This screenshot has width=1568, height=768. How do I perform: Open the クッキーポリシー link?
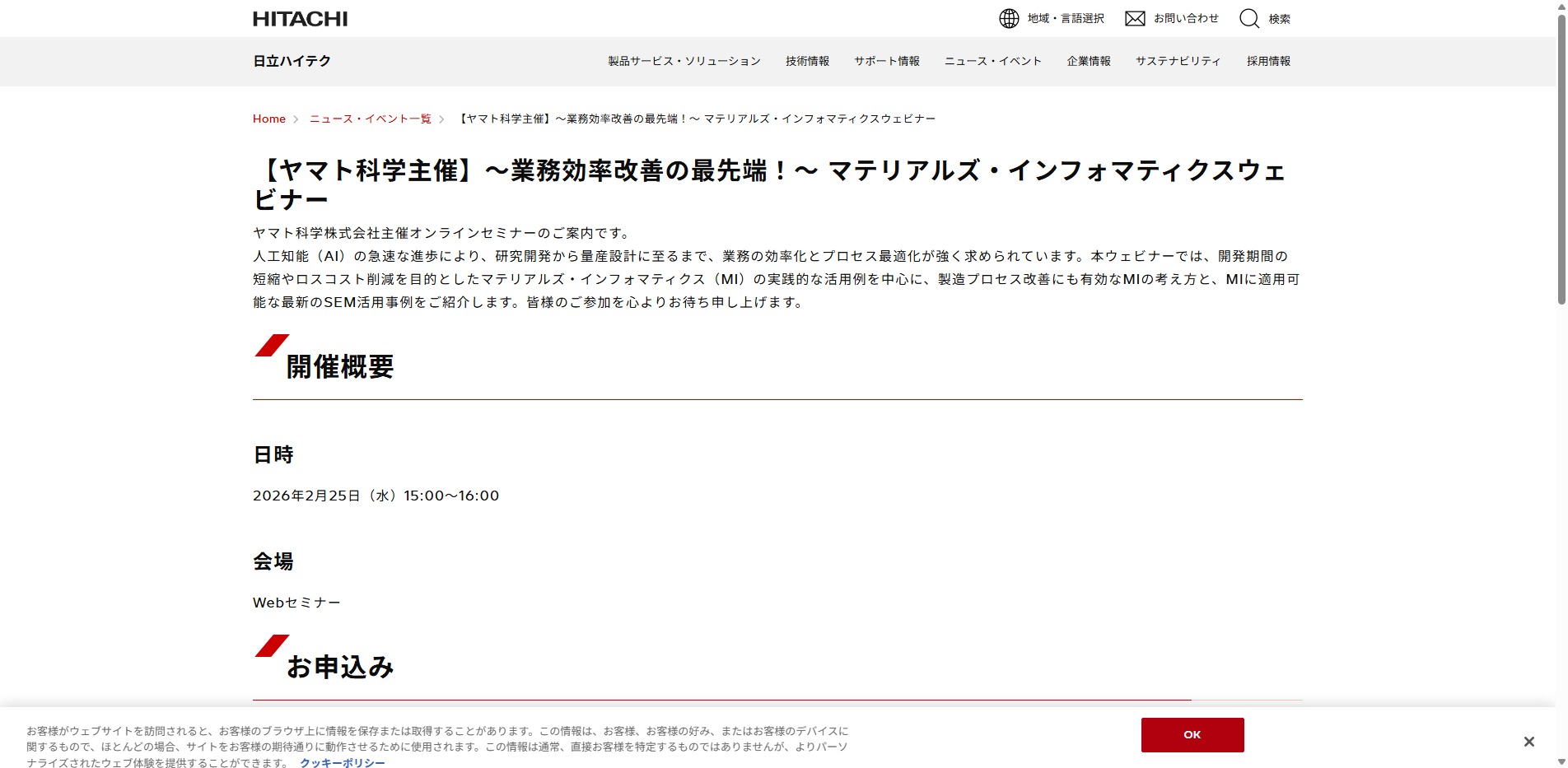tap(342, 763)
